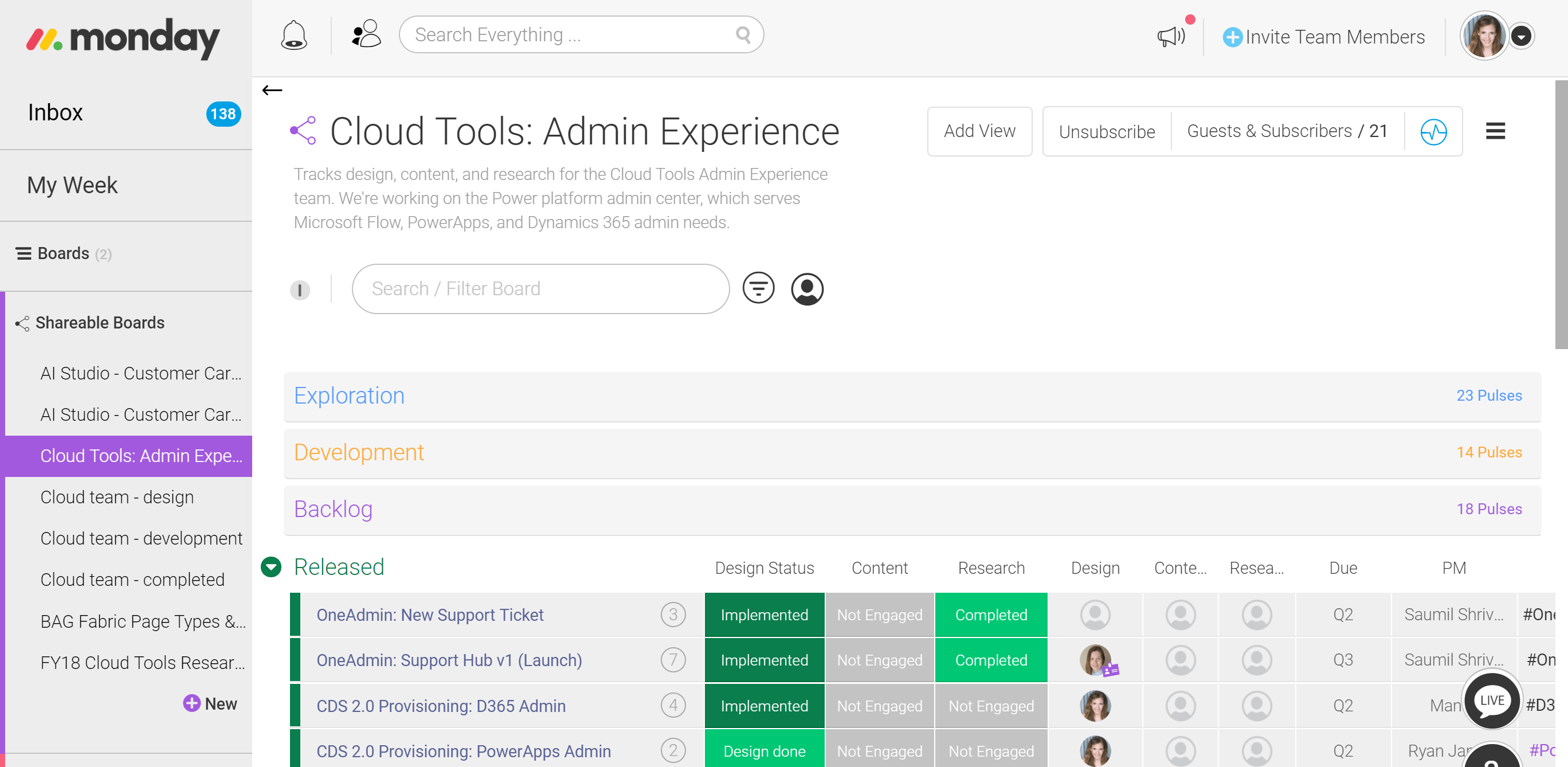The width and height of the screenshot is (1568, 767).
Task: Open the board activity log pulse icon
Action: (x=1433, y=131)
